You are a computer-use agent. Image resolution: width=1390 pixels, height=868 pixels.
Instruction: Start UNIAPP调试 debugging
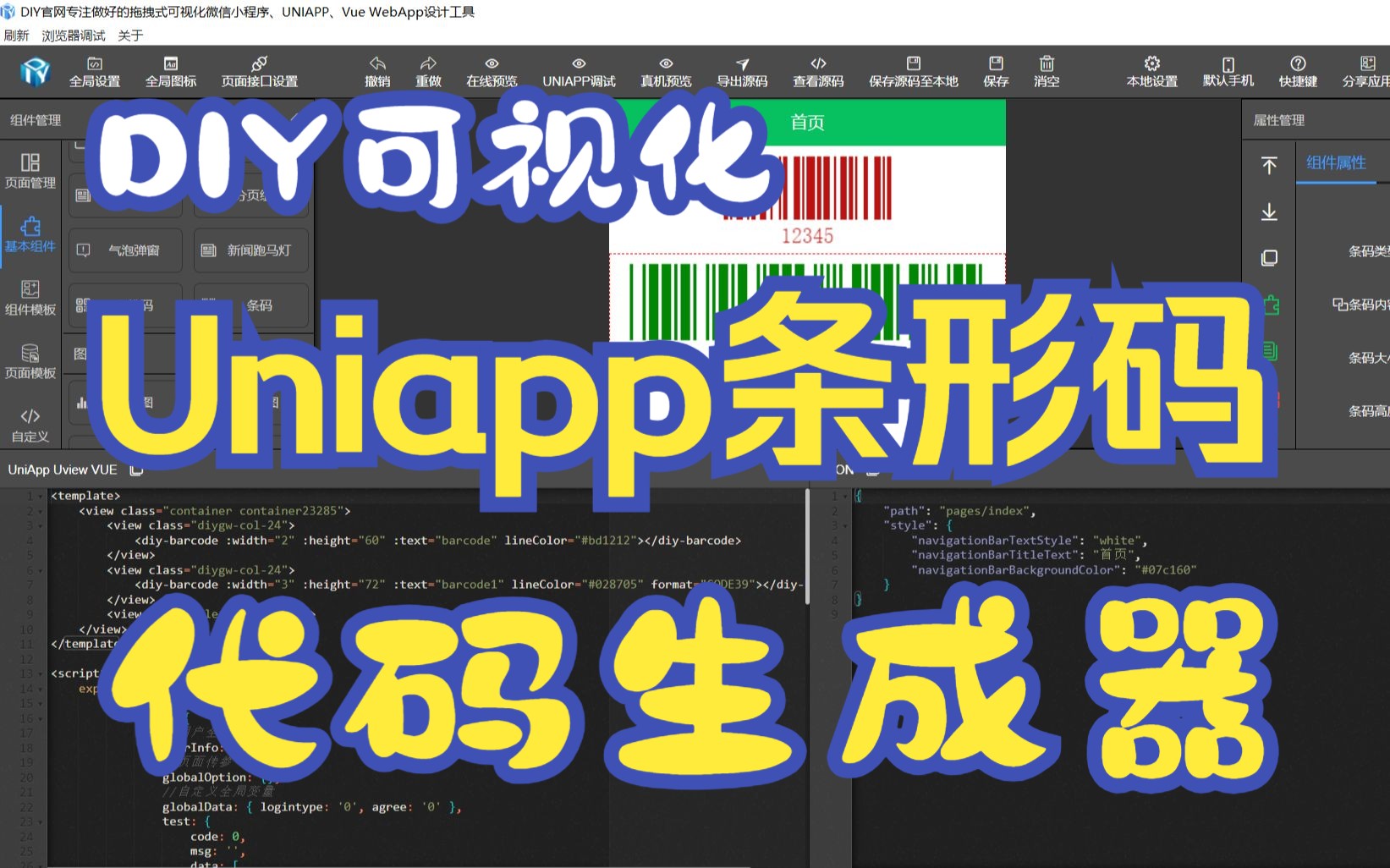coord(579,72)
